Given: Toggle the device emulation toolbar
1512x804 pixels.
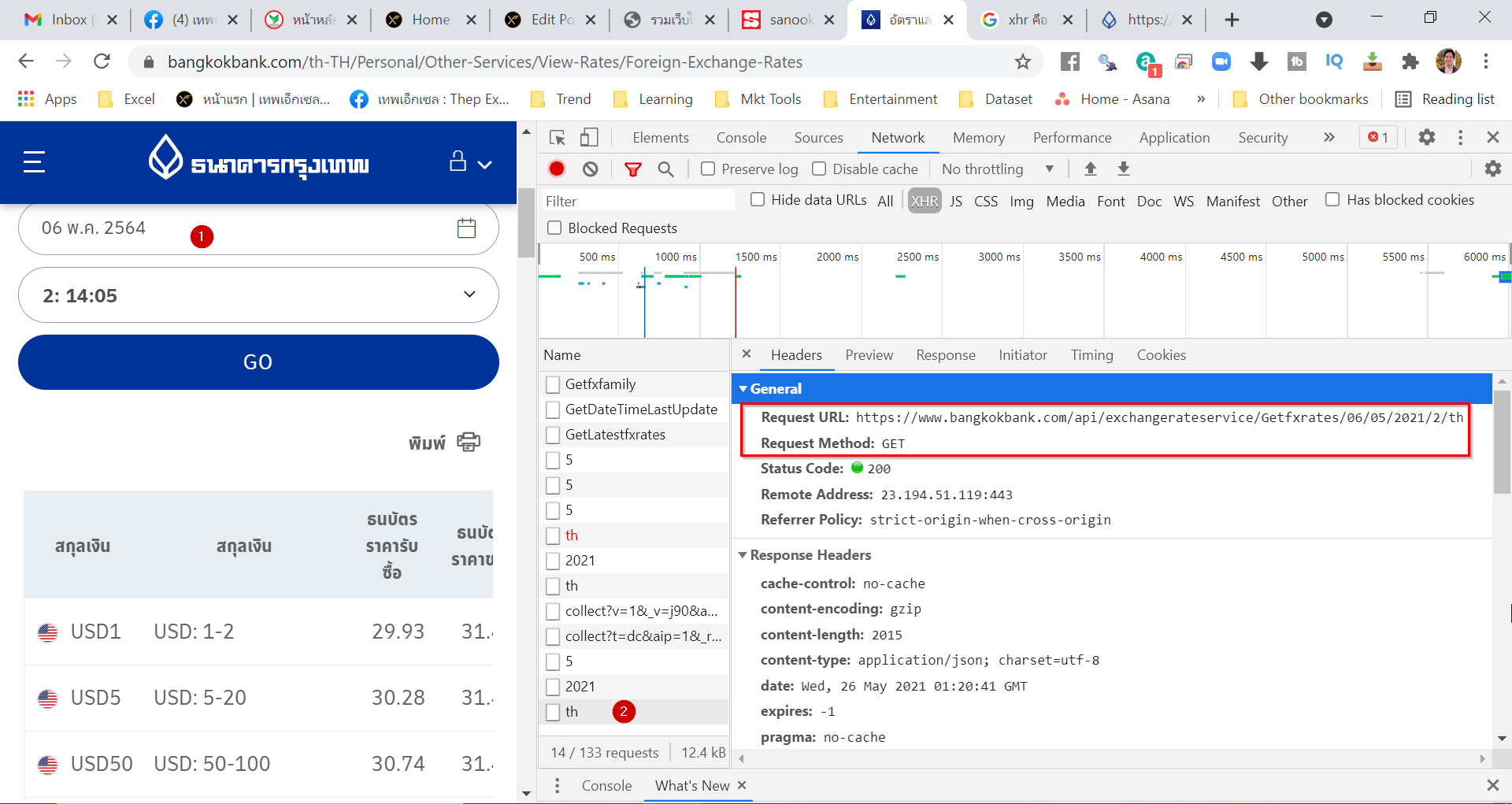Looking at the screenshot, I should [x=590, y=137].
